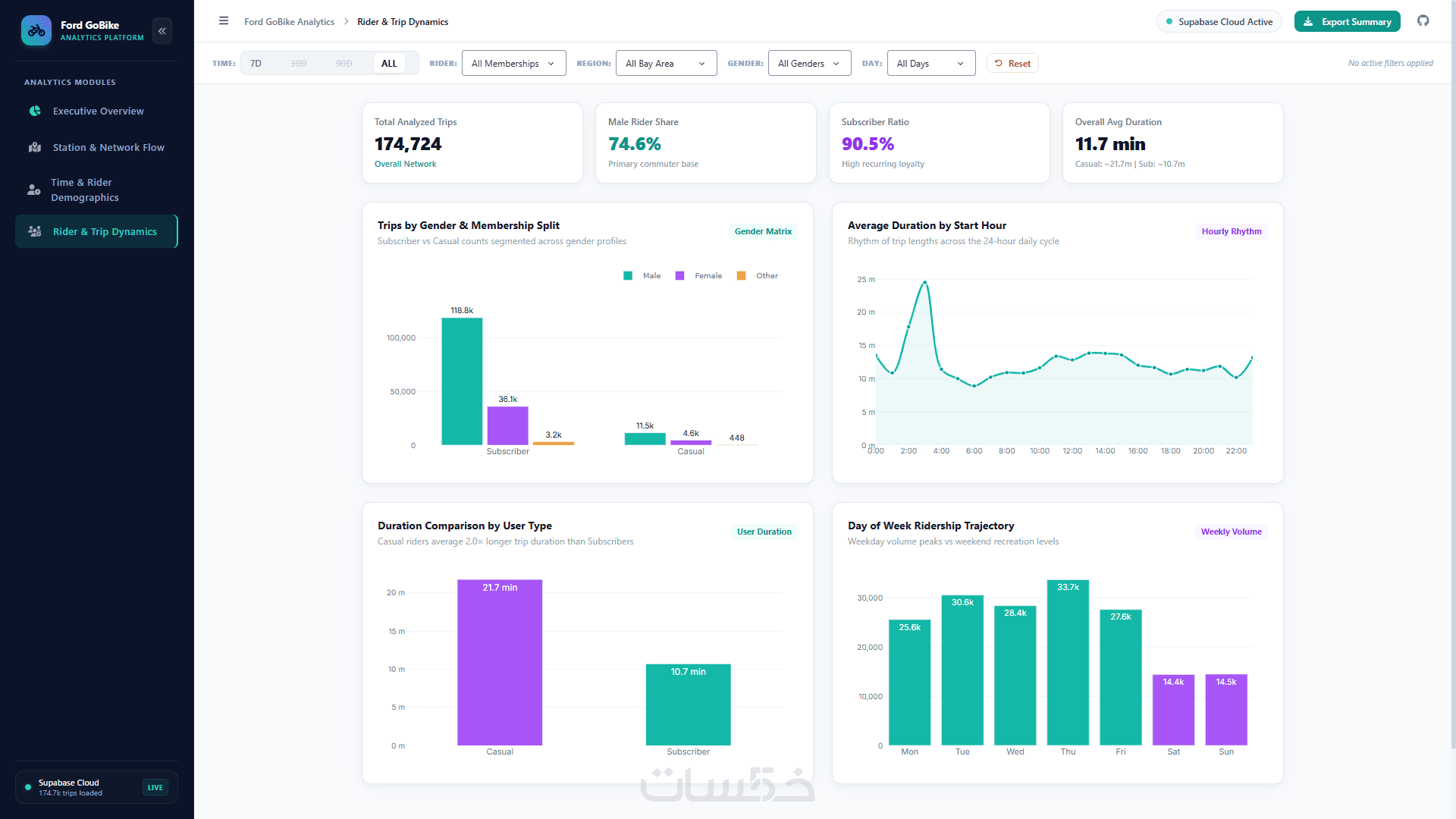Image resolution: width=1456 pixels, height=819 pixels.
Task: Click the Reset filters button
Action: click(1012, 64)
